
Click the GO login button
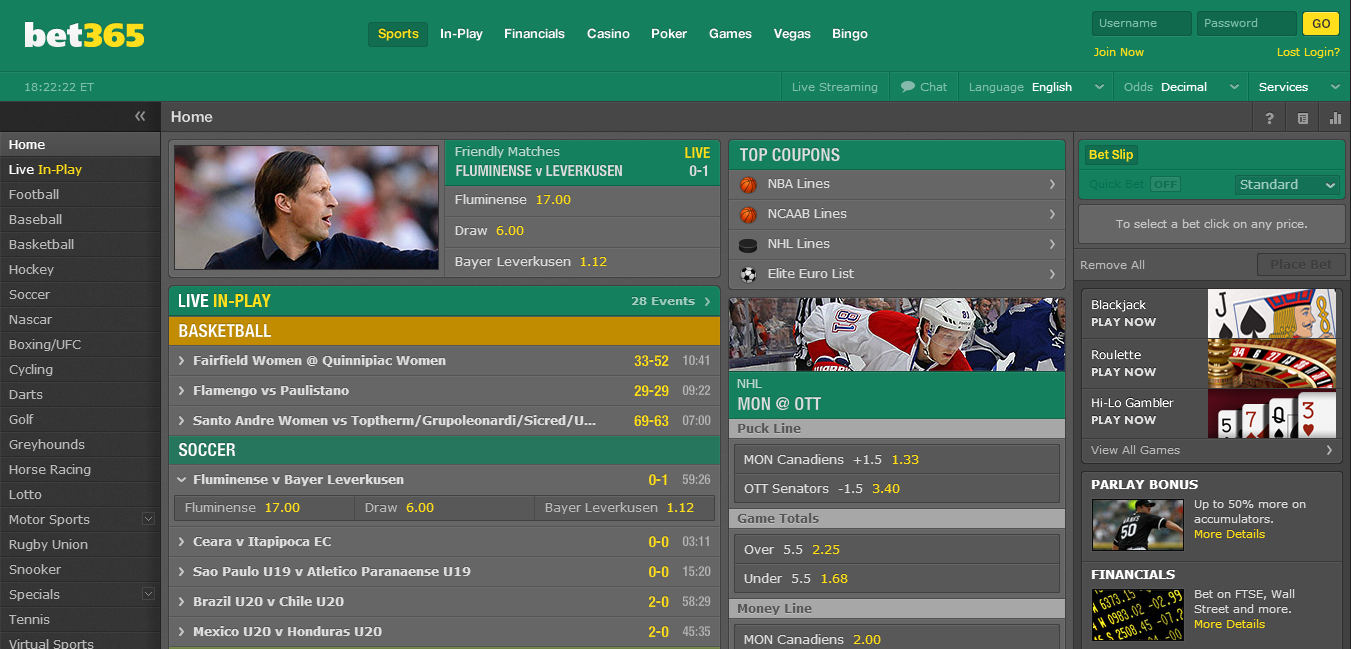[1321, 24]
